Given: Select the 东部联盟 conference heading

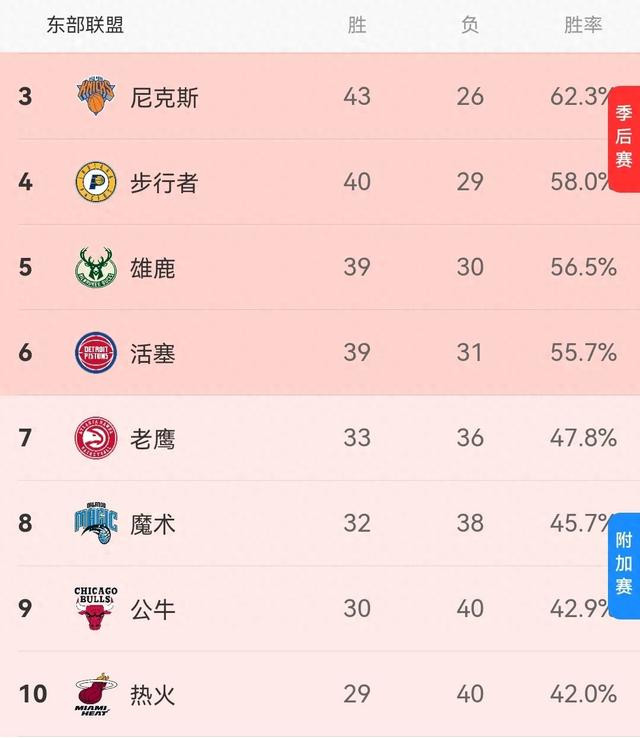Looking at the screenshot, I should pos(85,24).
